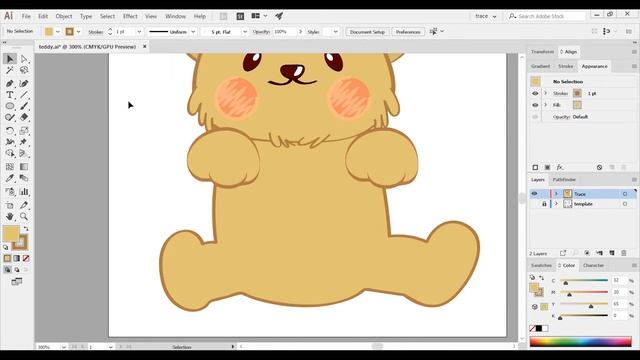
Task: Open the trace workspace switcher
Action: point(486,16)
